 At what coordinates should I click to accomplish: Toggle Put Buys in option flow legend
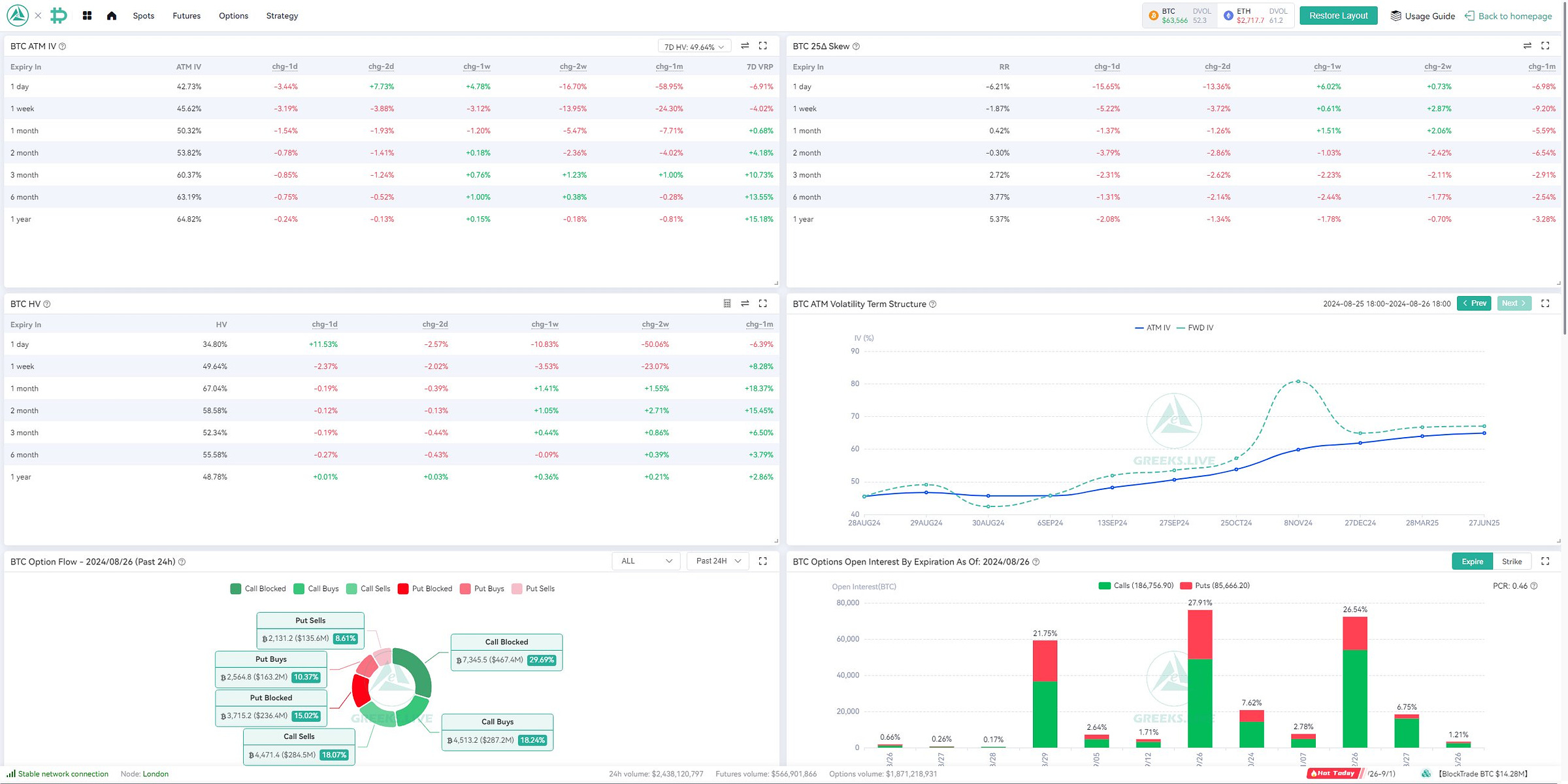[482, 589]
